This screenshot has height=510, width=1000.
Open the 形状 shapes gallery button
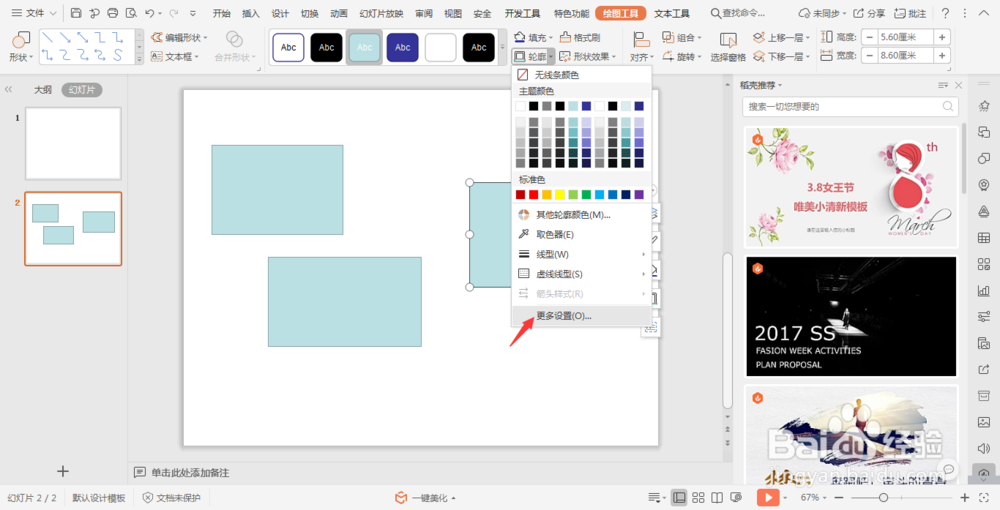[x=20, y=48]
